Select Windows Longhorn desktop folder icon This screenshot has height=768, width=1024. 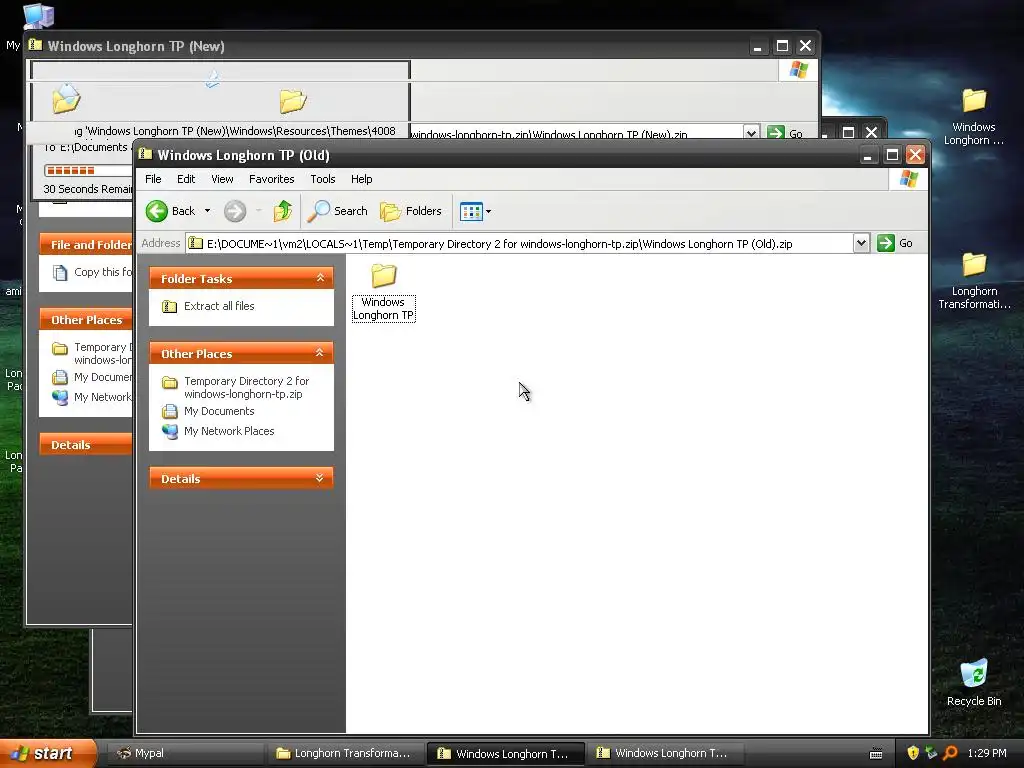pos(974,117)
